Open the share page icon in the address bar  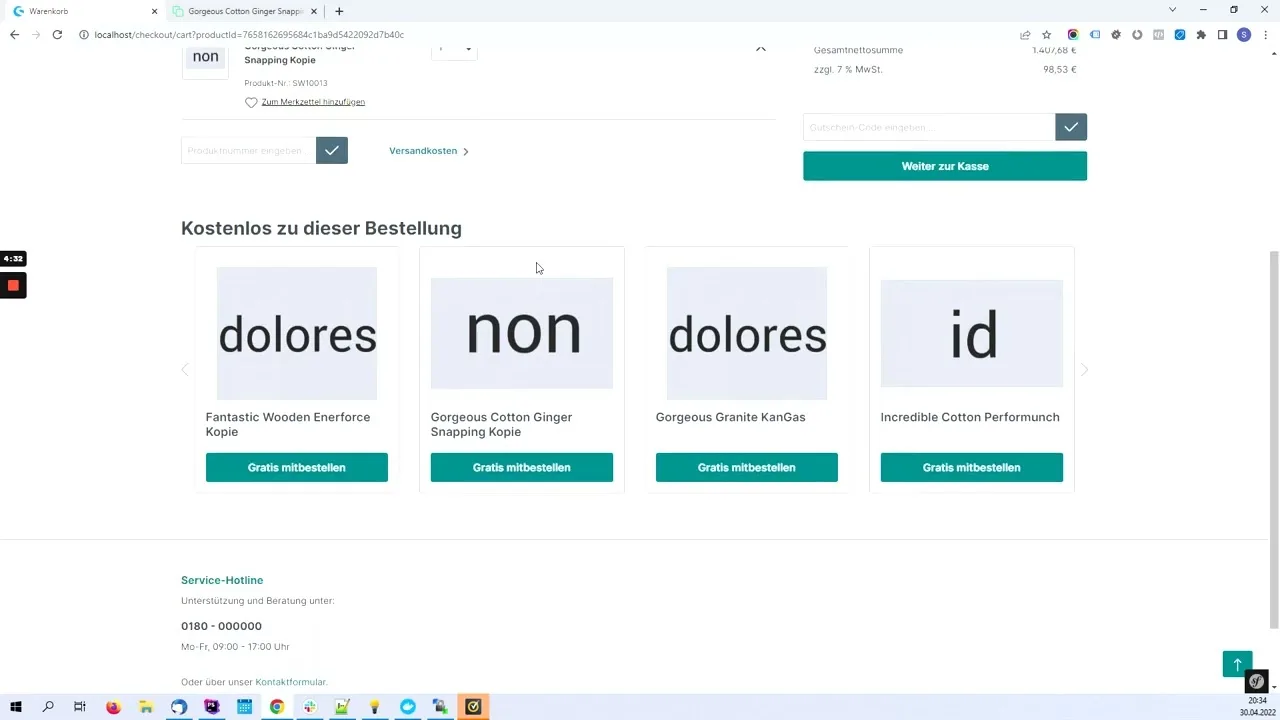point(1025,35)
